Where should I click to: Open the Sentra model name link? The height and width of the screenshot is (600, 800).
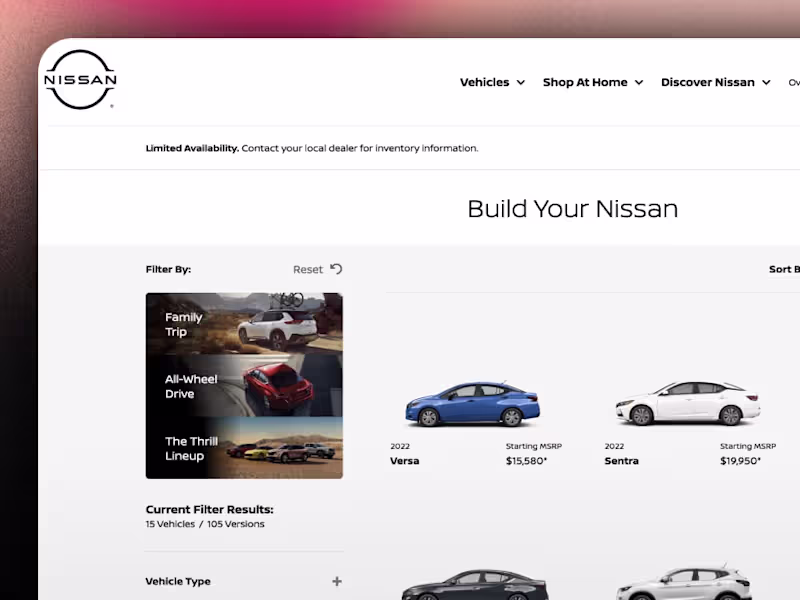click(x=621, y=461)
